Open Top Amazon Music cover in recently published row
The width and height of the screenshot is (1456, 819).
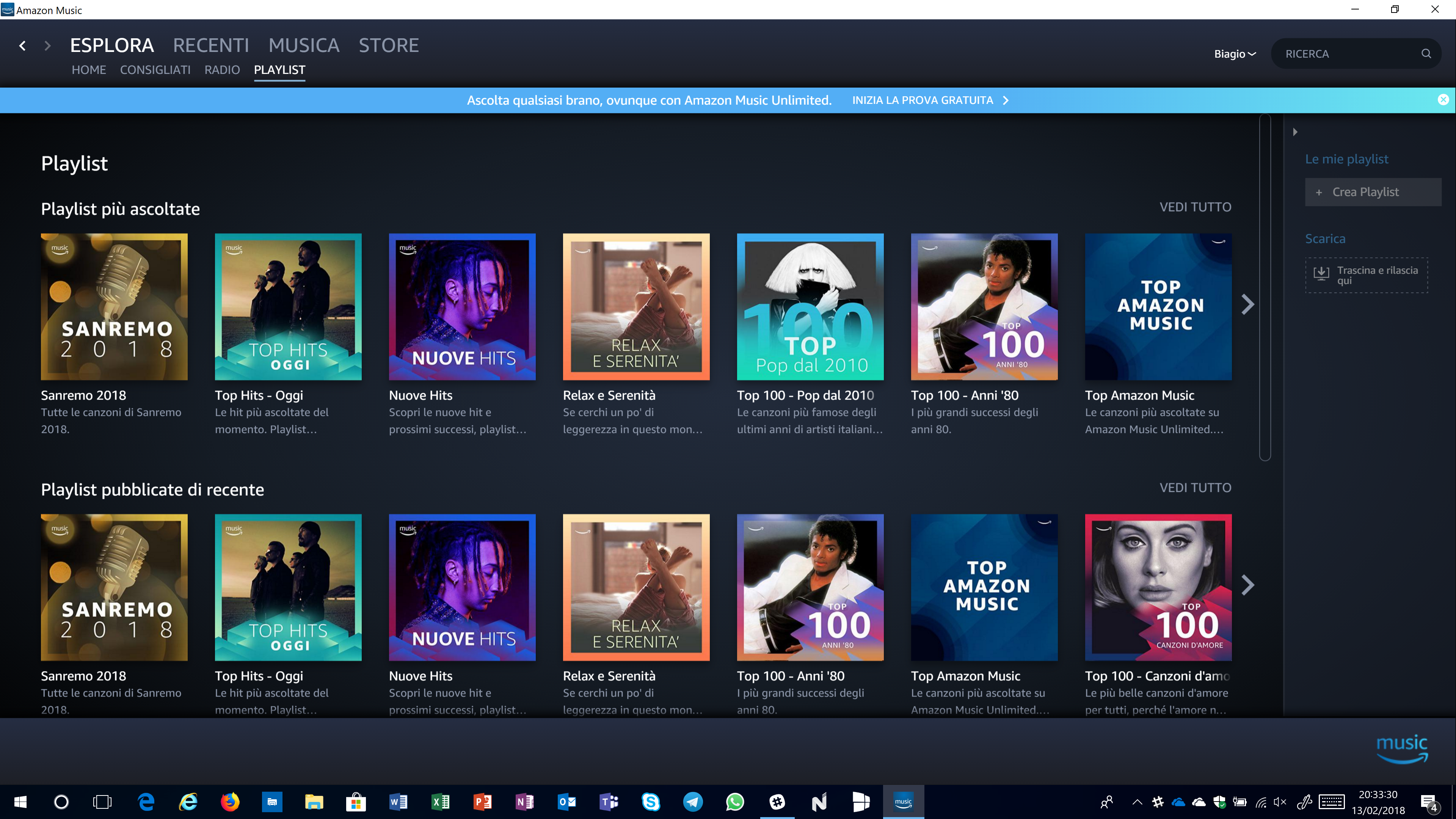click(984, 587)
